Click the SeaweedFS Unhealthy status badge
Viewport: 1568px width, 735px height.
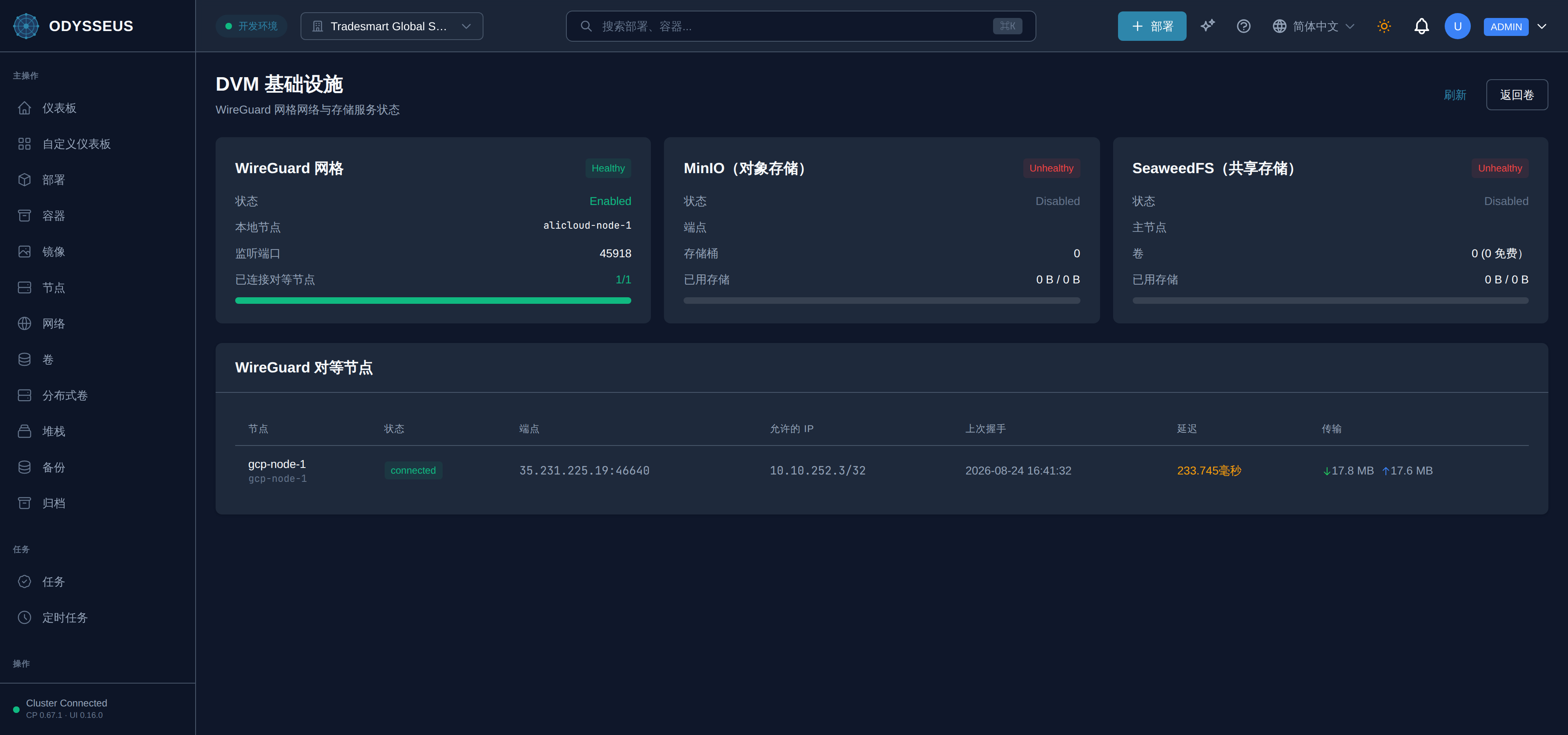click(1500, 168)
